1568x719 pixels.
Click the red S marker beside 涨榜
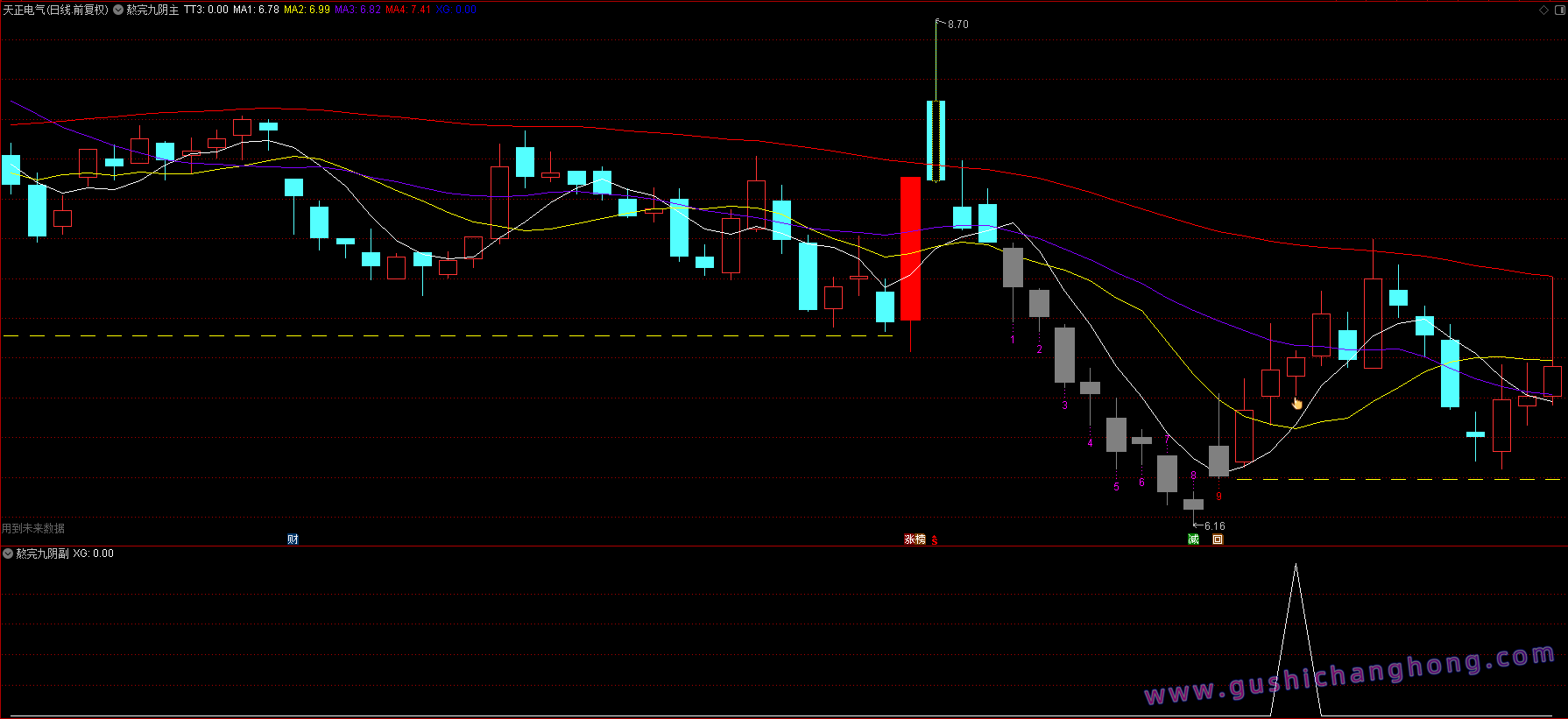pos(935,540)
